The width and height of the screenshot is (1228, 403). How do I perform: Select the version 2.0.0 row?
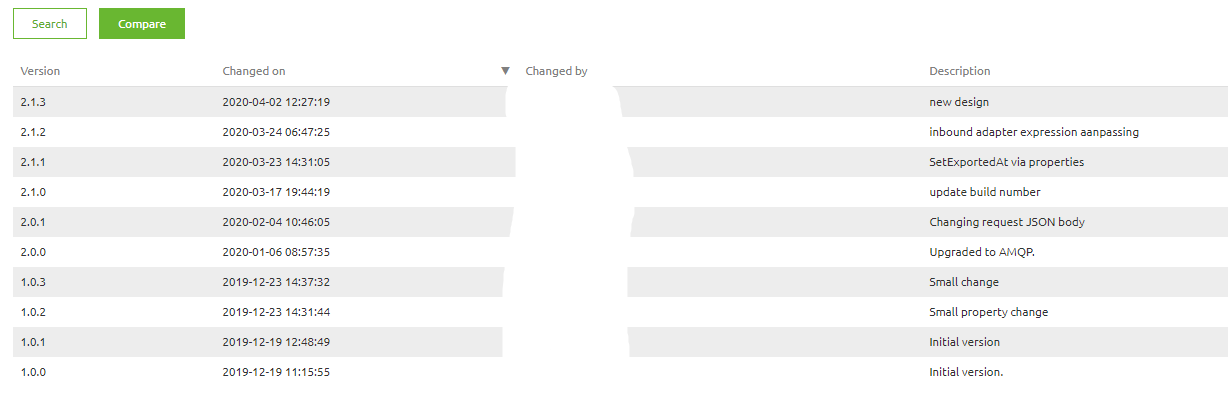tap(33, 252)
